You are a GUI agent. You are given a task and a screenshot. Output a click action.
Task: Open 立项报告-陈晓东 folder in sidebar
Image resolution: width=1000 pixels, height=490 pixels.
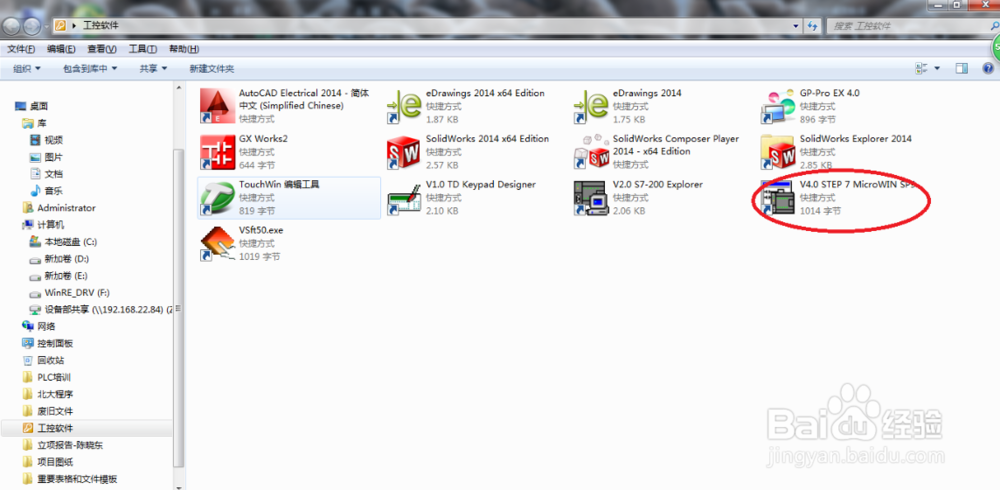(62, 445)
